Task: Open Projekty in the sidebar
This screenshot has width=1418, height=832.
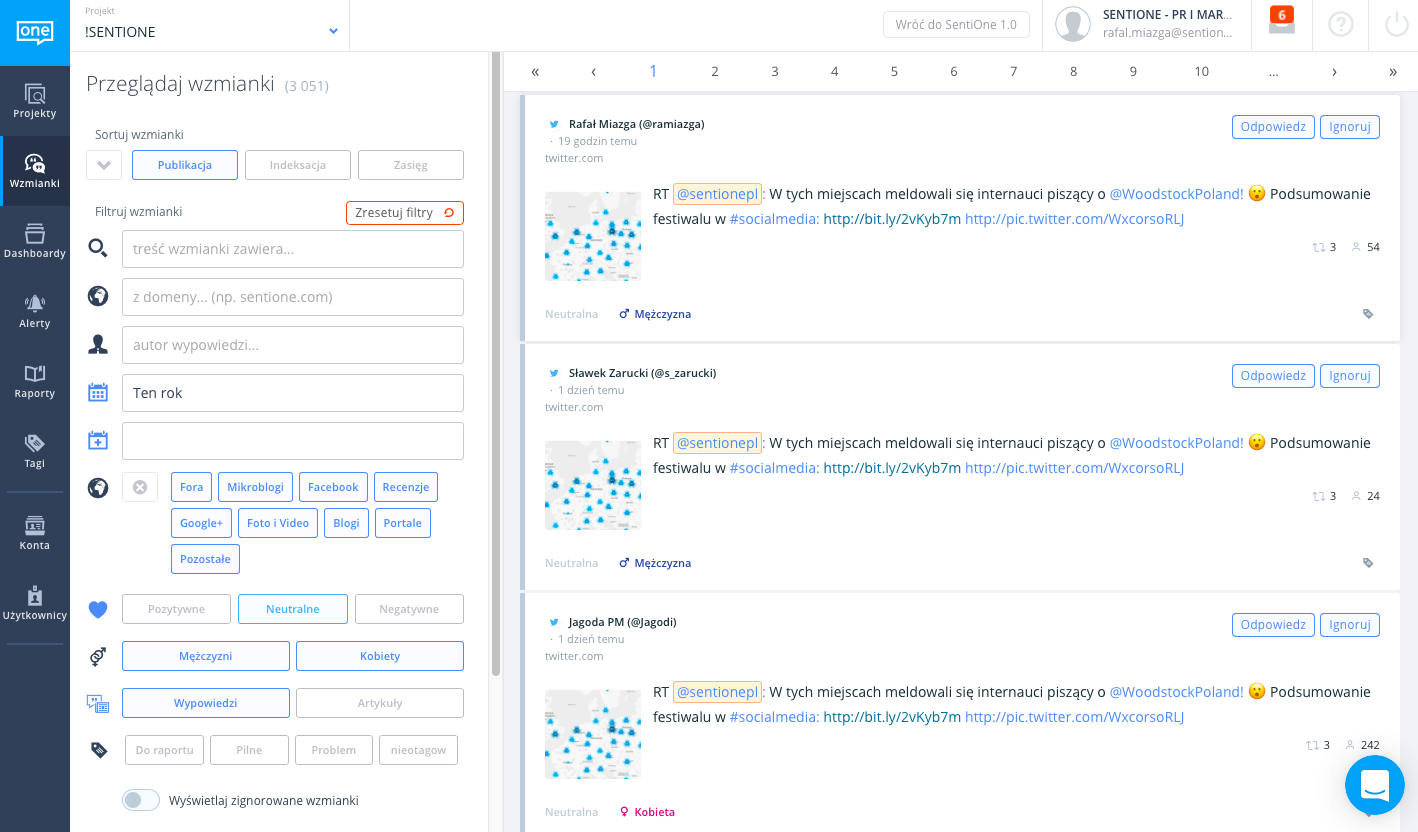Action: point(35,101)
